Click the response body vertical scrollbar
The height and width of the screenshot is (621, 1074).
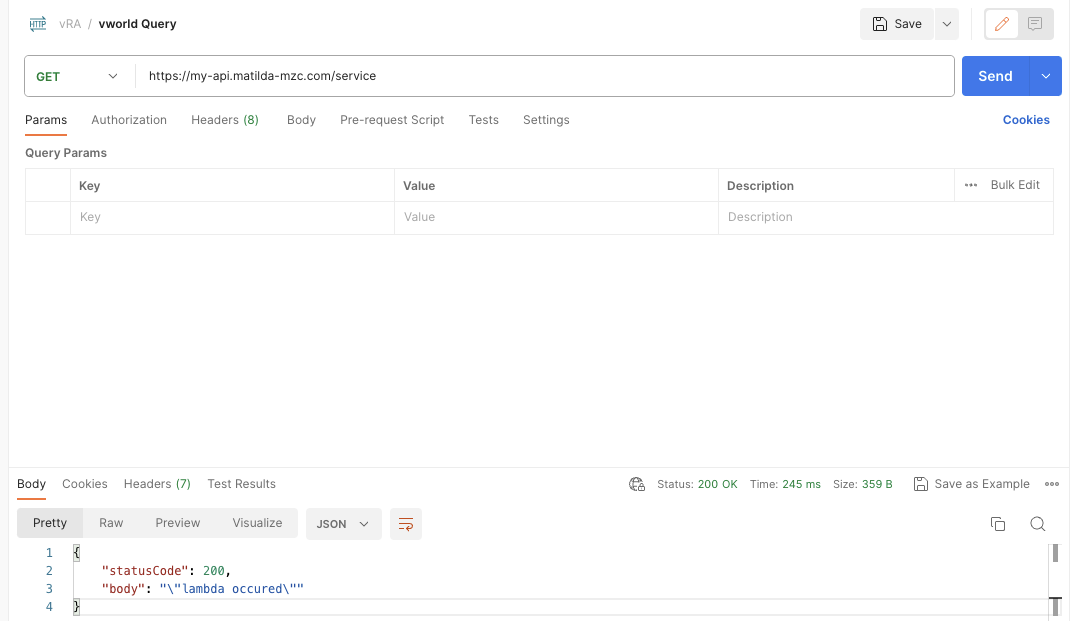tap(1056, 553)
